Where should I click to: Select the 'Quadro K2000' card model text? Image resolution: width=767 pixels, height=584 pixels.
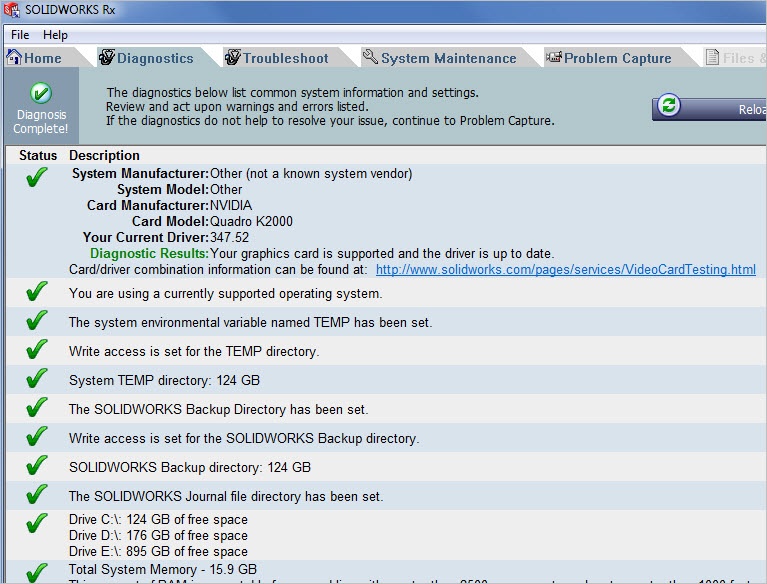pyautogui.click(x=251, y=222)
